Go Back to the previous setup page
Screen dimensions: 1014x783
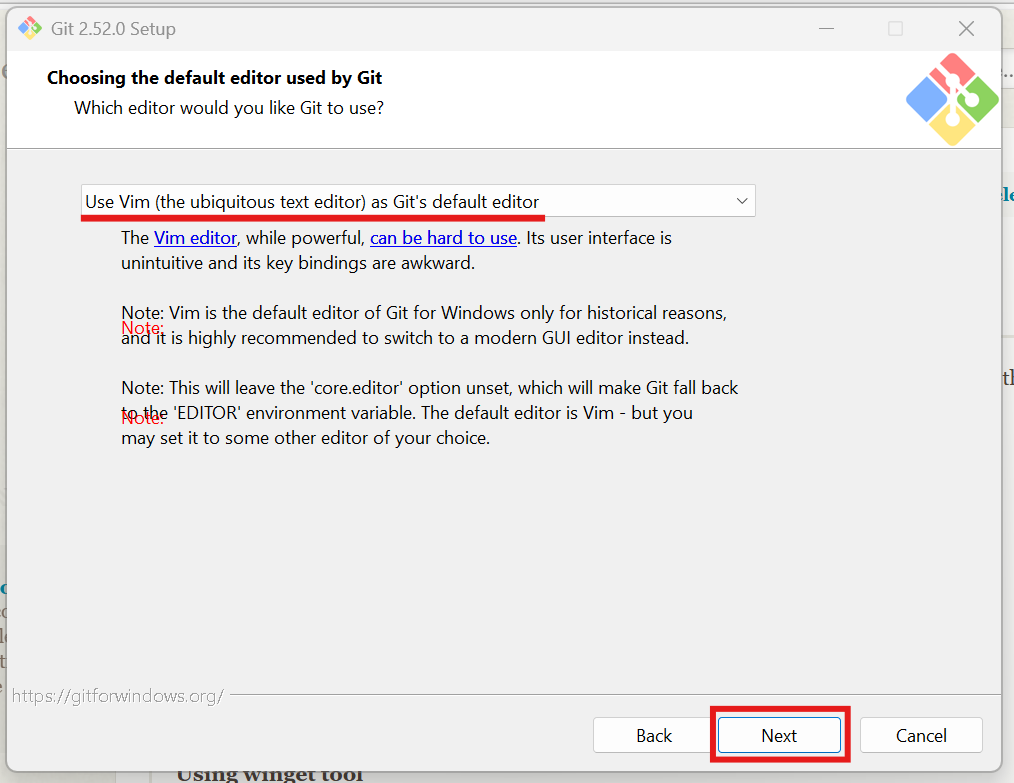[653, 735]
